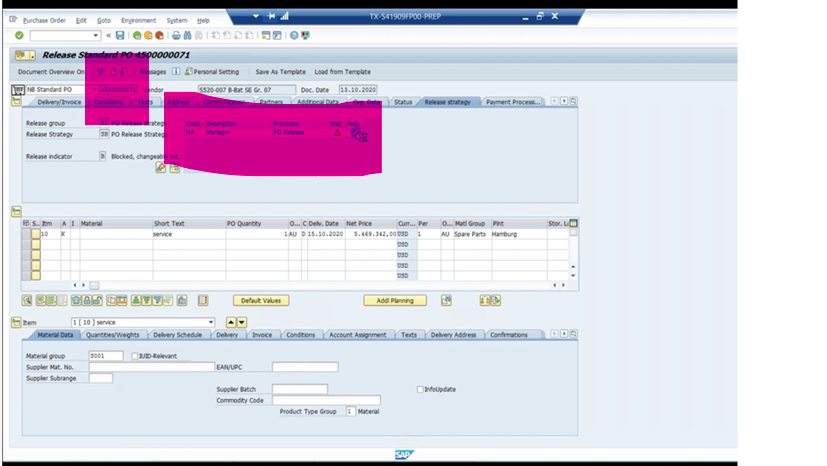The width and height of the screenshot is (827, 466).
Task: Click the Block item lock icon
Action: [86, 300]
